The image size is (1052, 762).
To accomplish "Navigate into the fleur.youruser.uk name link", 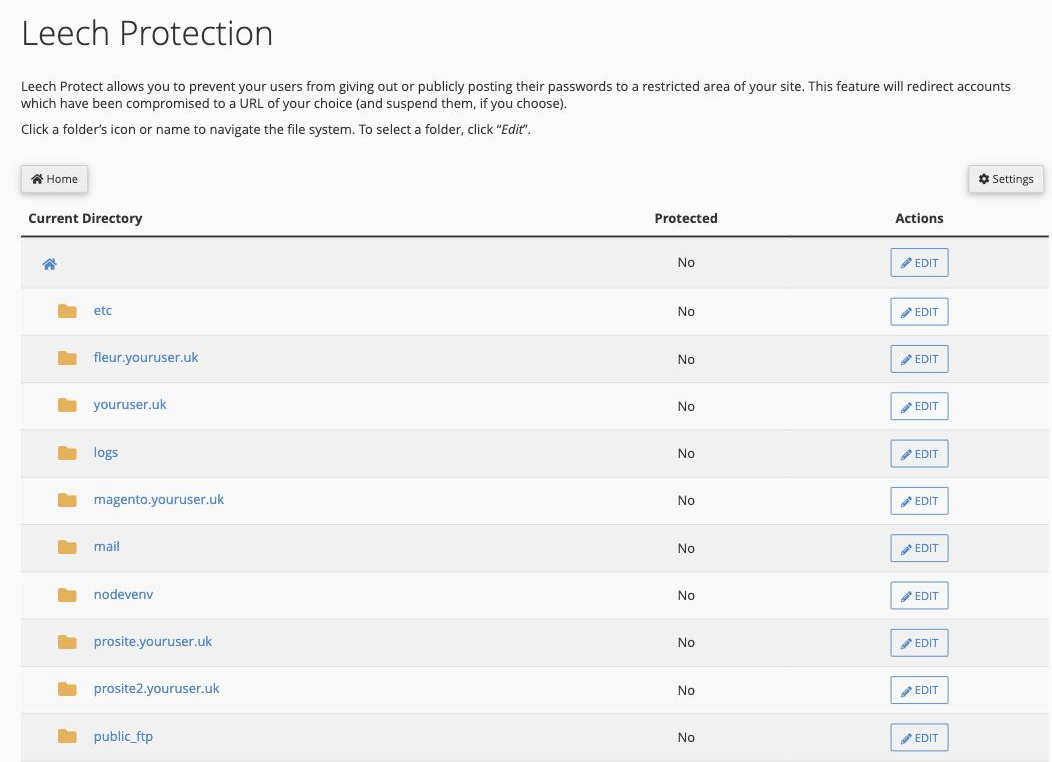I will tap(146, 358).
